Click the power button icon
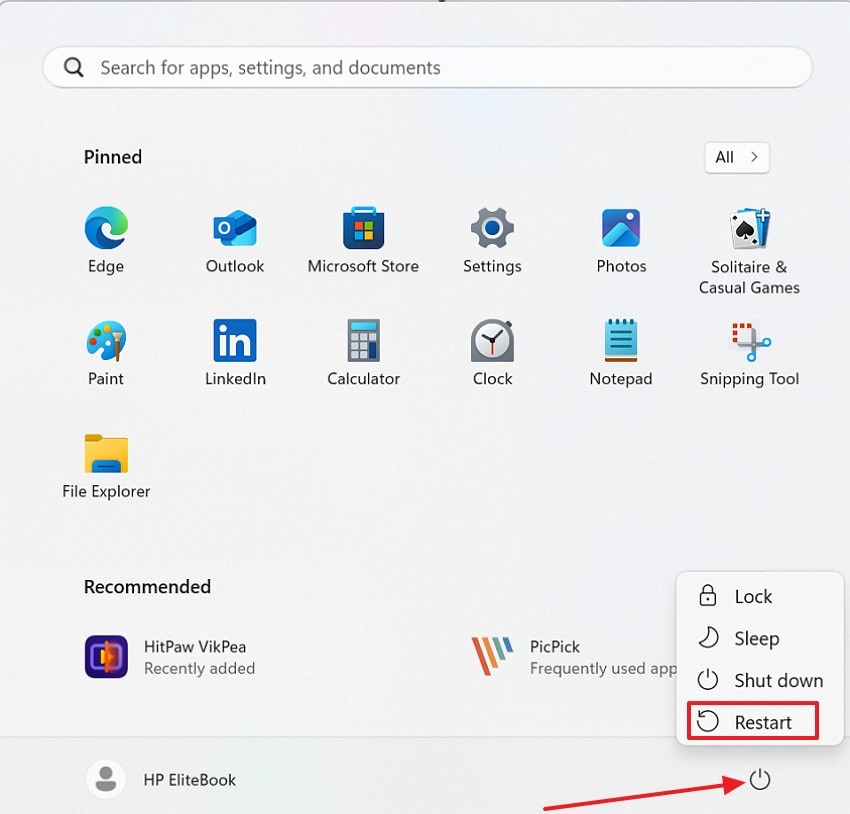The width and height of the screenshot is (850, 814). click(760, 779)
